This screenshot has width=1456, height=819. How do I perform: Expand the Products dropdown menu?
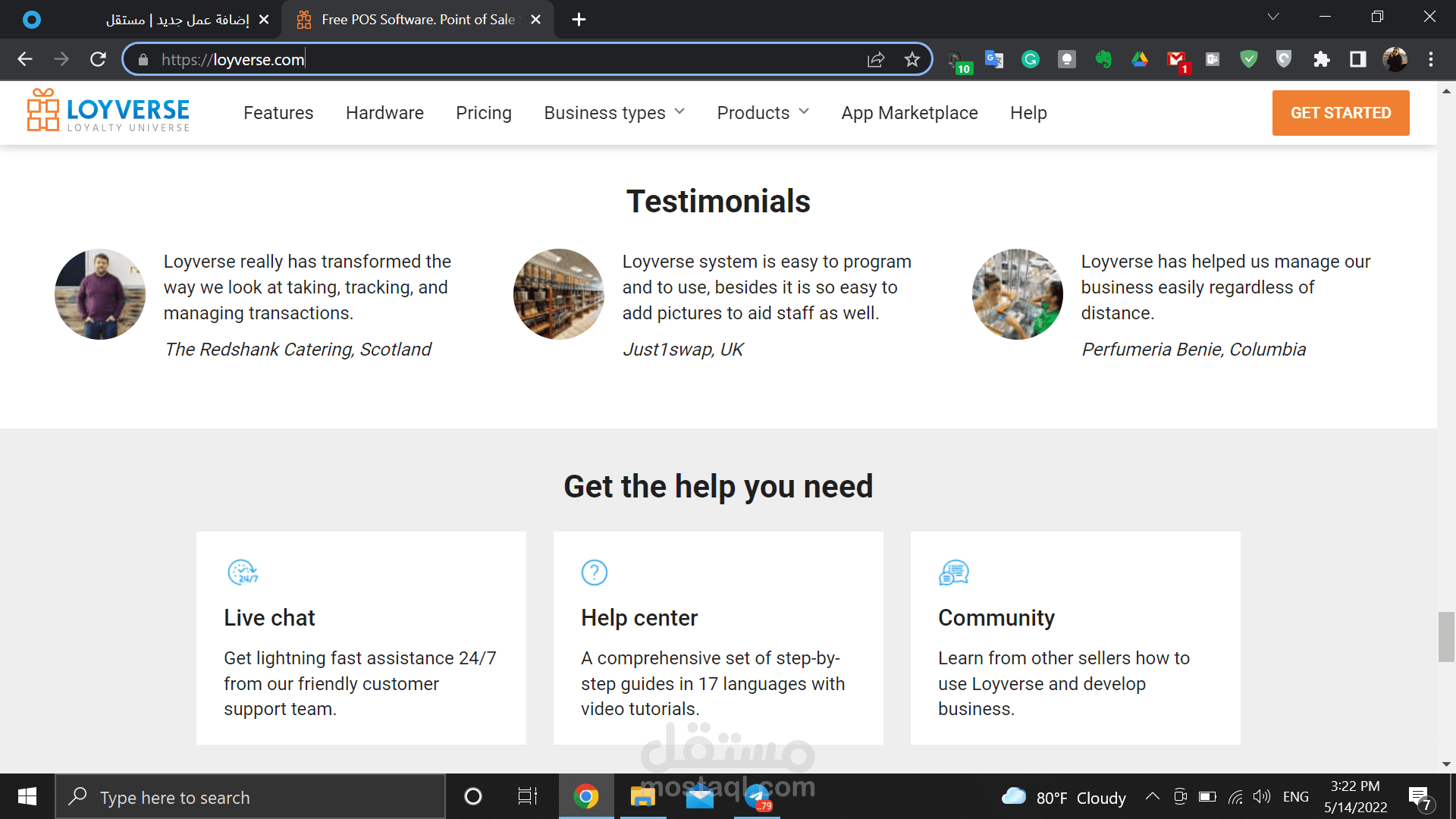[763, 113]
